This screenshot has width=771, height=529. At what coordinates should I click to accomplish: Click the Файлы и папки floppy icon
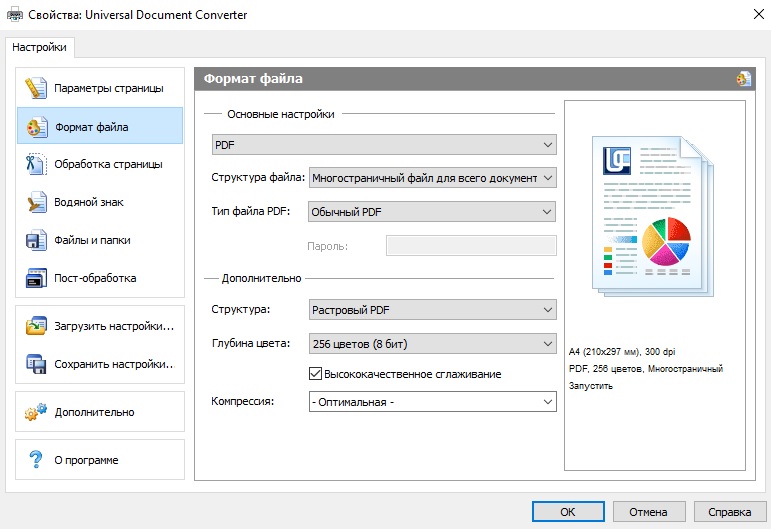37,240
